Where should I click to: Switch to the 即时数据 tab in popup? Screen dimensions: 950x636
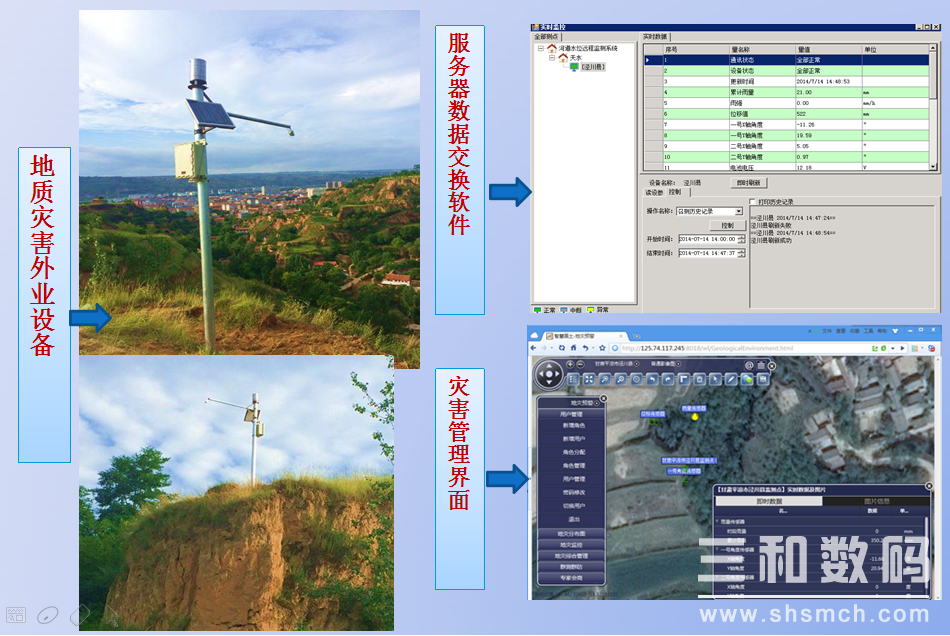(x=769, y=502)
